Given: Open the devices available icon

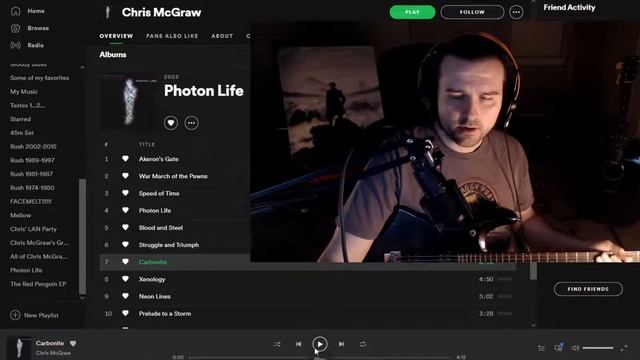Looking at the screenshot, I should (558, 348).
